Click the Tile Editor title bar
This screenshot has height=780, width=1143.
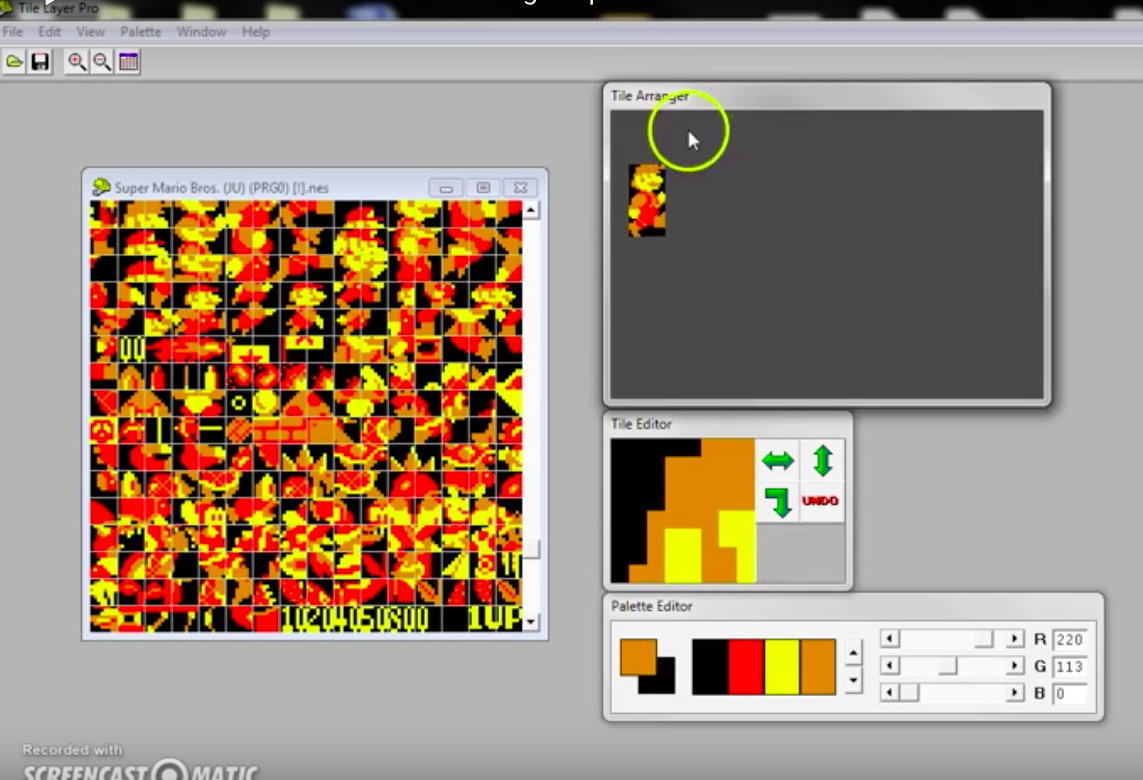728,424
